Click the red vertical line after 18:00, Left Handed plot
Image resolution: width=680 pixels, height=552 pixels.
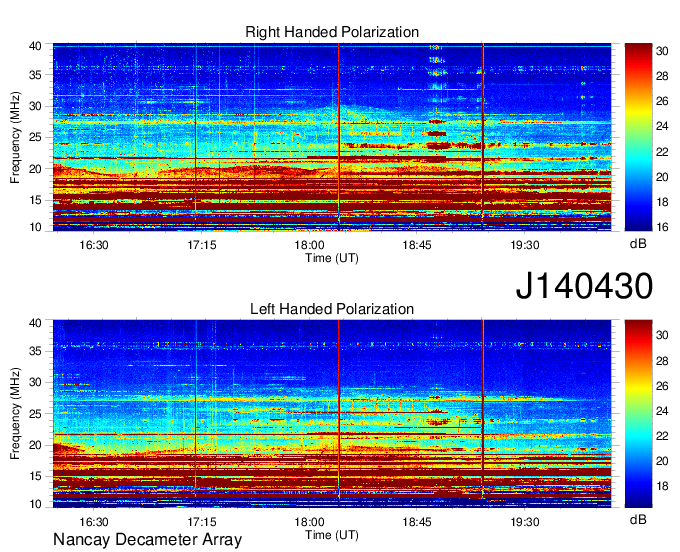click(339, 408)
